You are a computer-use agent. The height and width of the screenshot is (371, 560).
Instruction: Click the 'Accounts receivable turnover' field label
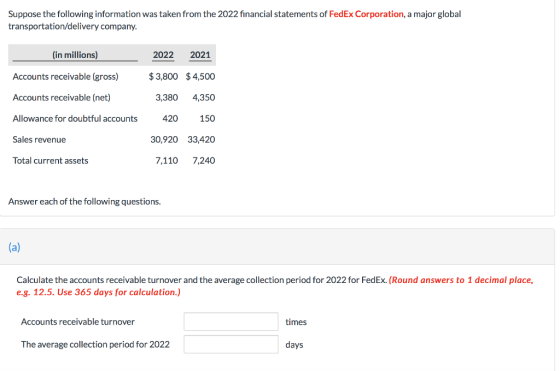[78, 322]
